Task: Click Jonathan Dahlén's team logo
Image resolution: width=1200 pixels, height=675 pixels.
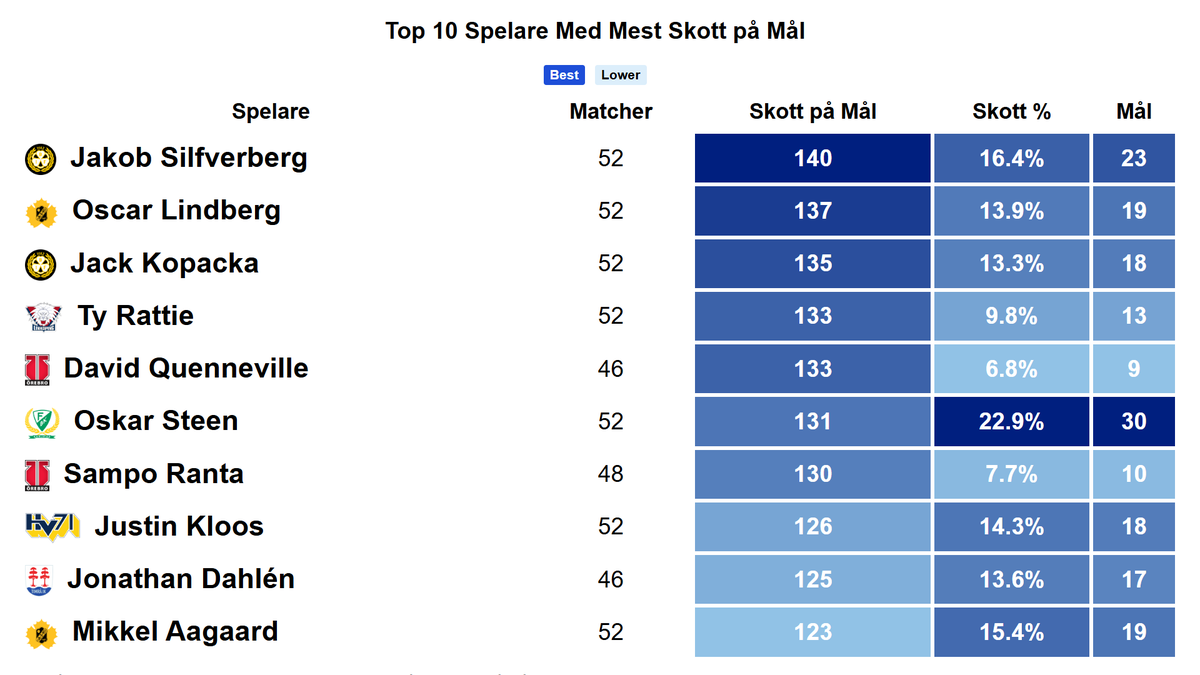Action: 38,580
